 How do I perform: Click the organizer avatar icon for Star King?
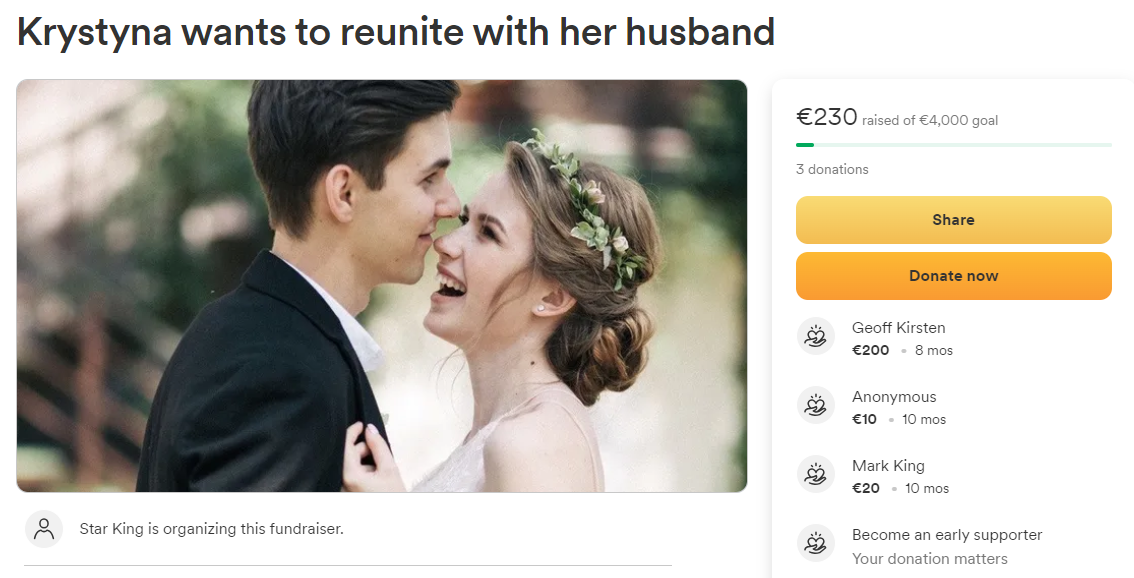pyautogui.click(x=44, y=529)
